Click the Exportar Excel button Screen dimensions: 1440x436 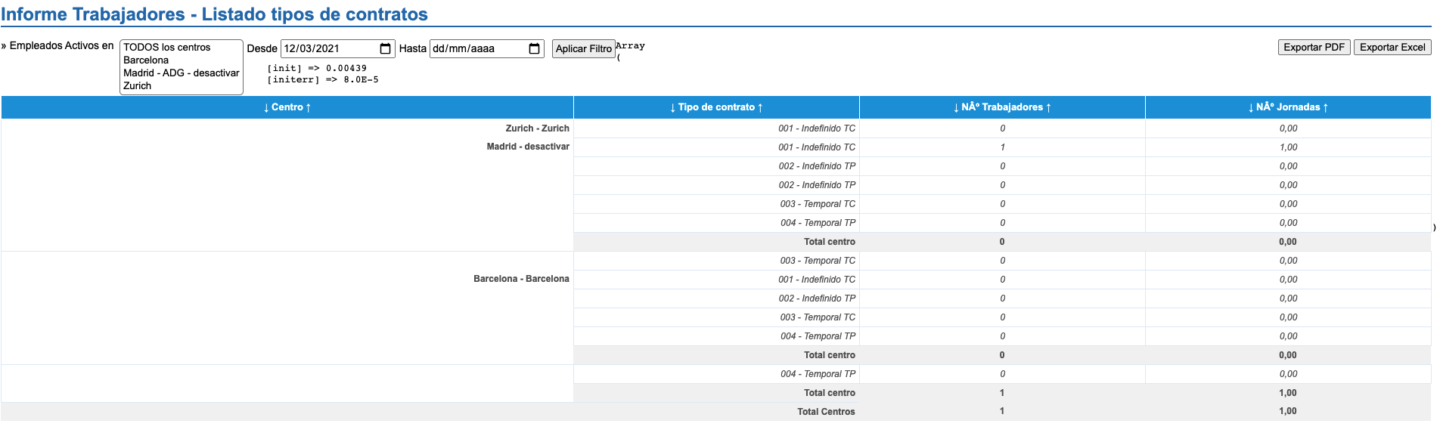pyautogui.click(x=1393, y=48)
